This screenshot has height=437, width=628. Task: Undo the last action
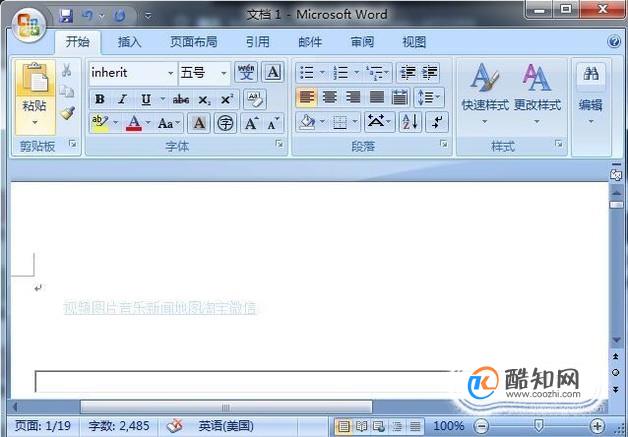pos(87,16)
